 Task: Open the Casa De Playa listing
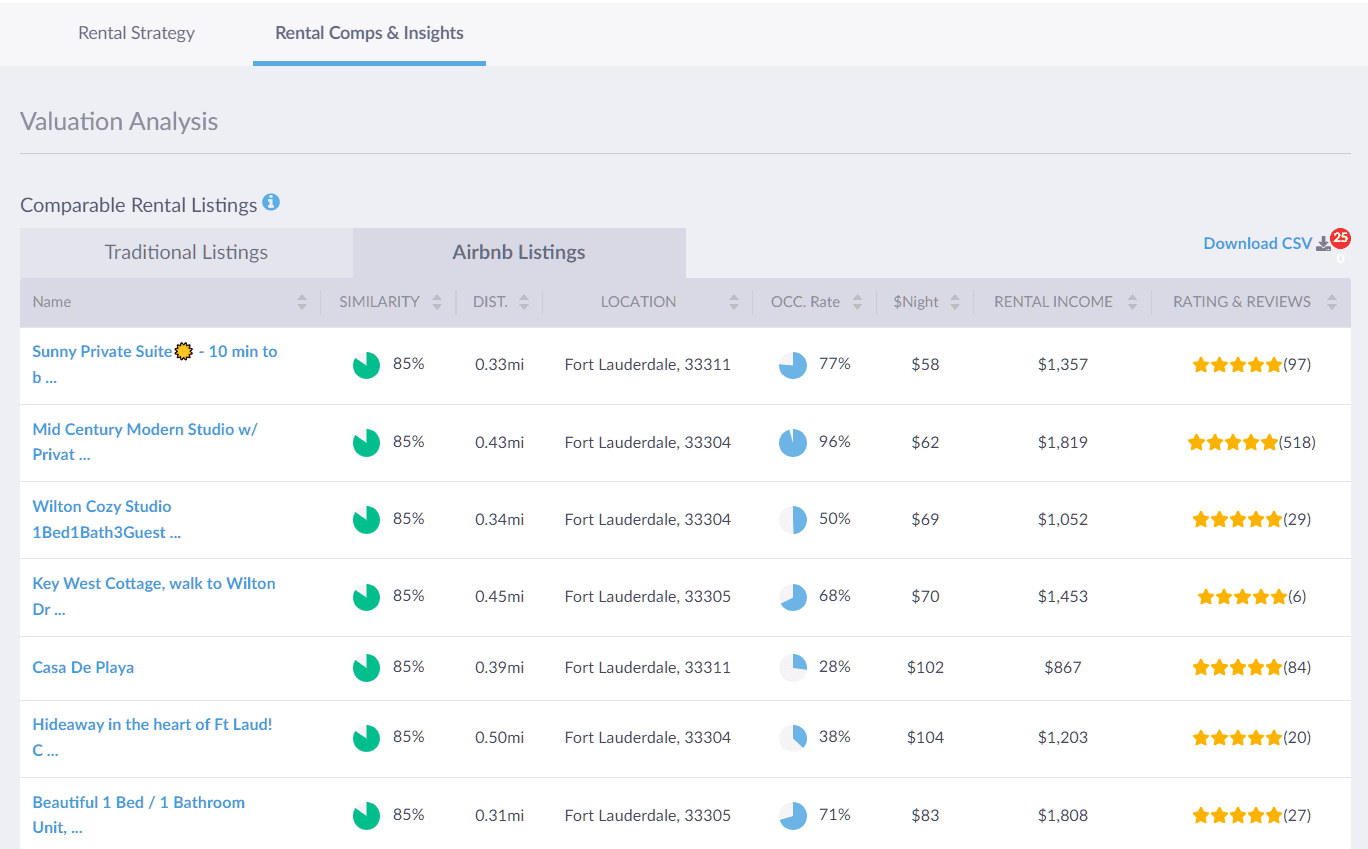click(x=83, y=667)
